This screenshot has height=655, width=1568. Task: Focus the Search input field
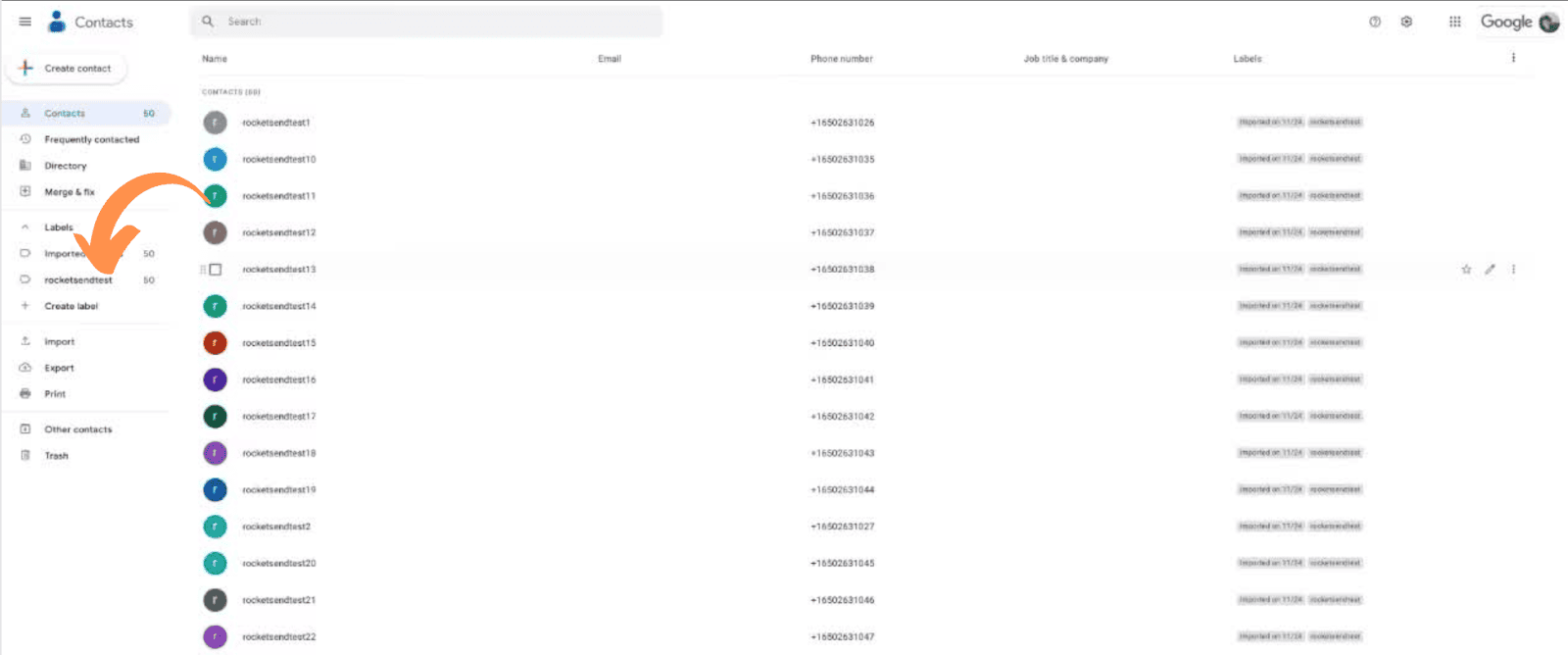426,22
